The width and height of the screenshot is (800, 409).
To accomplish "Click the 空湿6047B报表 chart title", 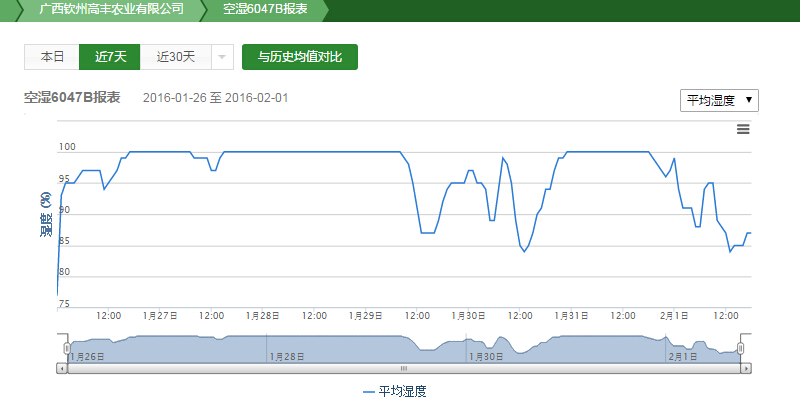I will tap(72, 97).
